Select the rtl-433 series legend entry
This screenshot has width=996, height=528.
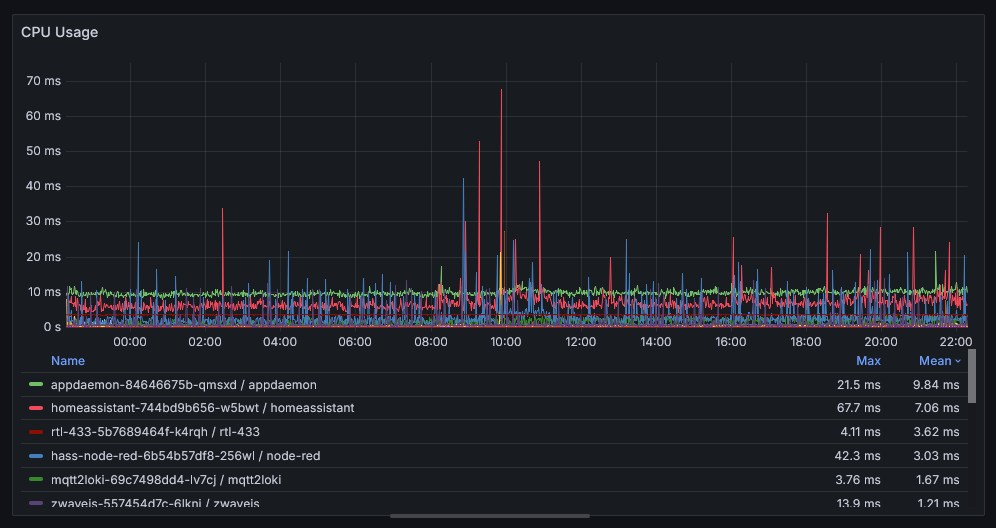click(155, 432)
